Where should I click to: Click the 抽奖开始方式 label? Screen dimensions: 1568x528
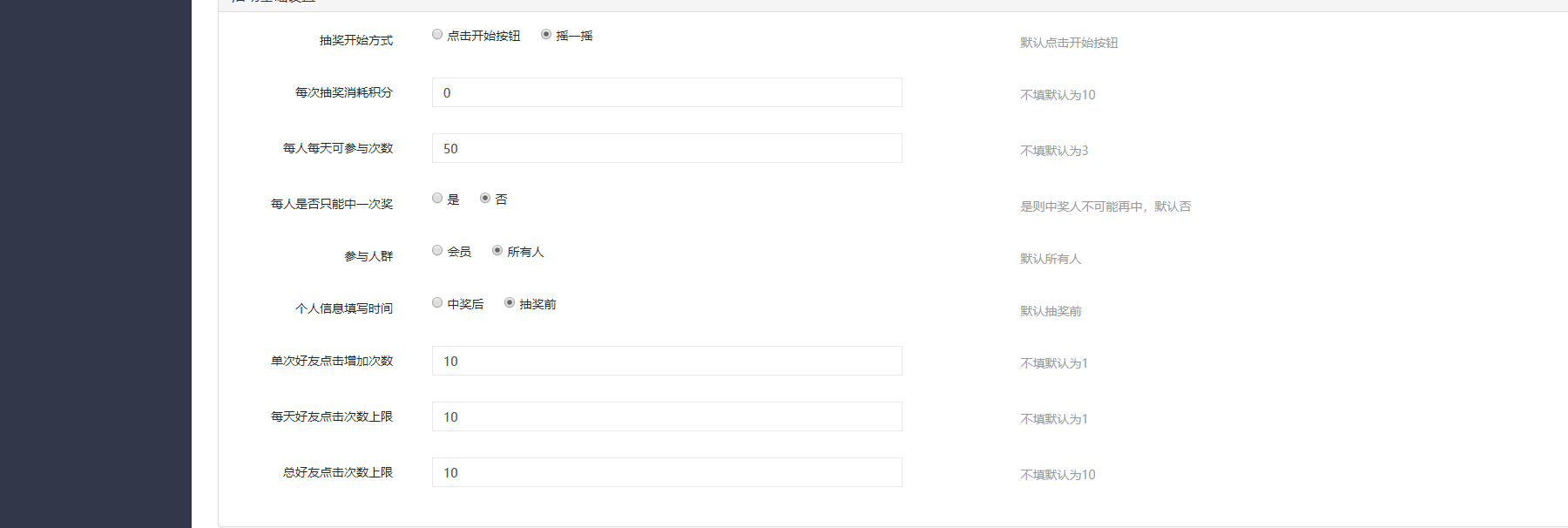click(x=356, y=40)
